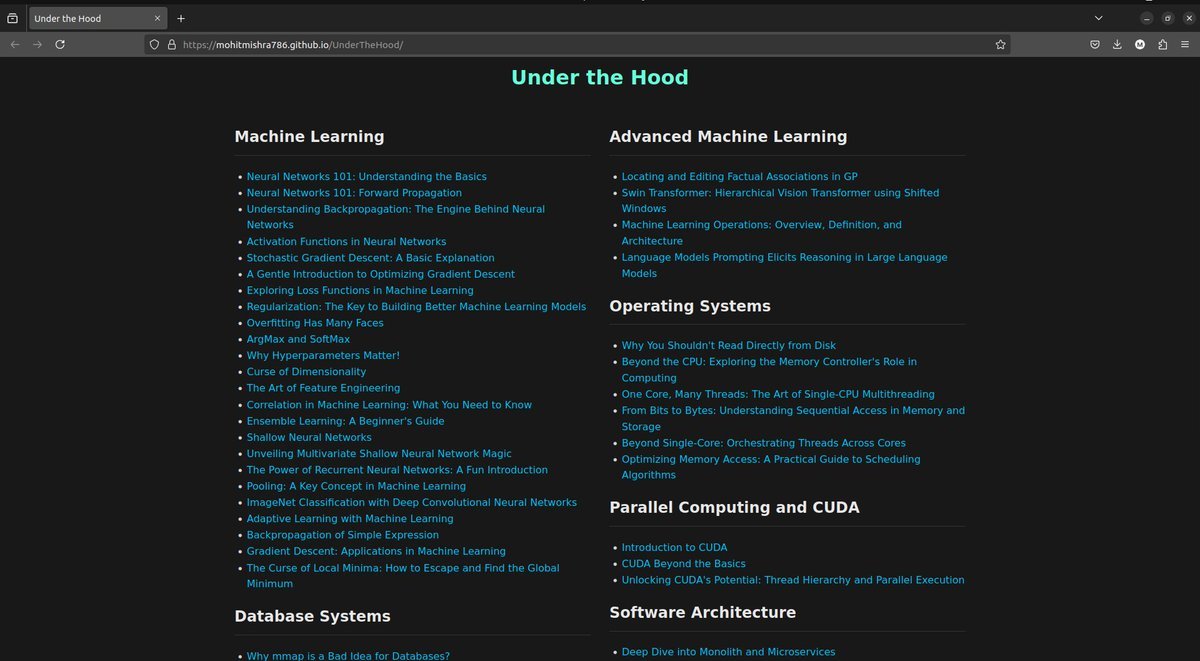Viewport: 1200px width, 661px height.
Task: Open Curse of Dimensionality link
Action: coord(306,372)
